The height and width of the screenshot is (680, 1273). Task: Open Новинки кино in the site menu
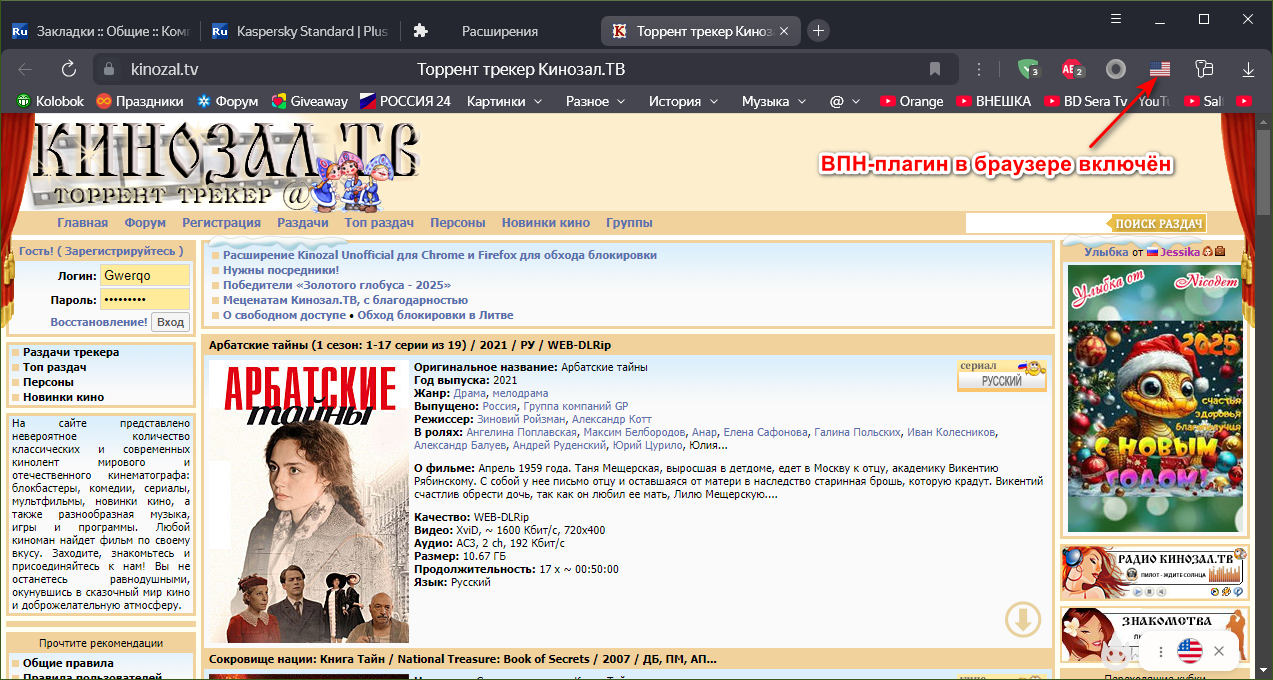(546, 223)
